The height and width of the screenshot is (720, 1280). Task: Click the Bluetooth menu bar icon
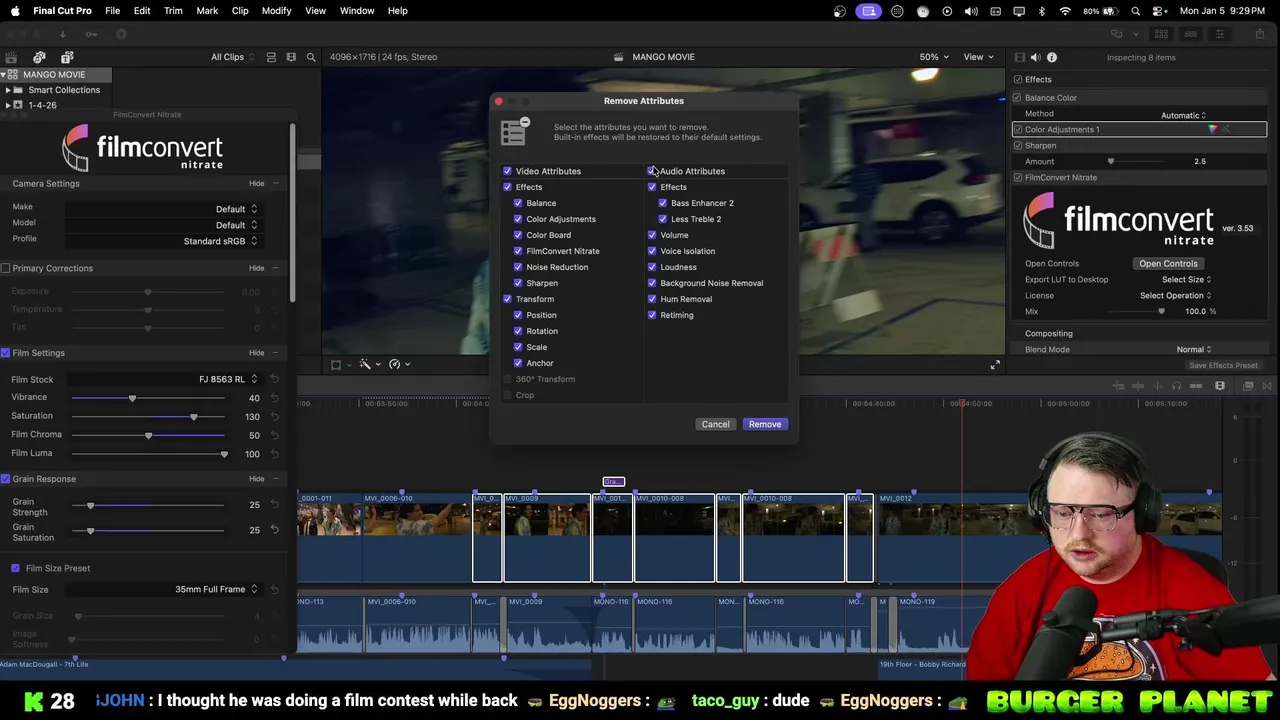pos(1041,11)
